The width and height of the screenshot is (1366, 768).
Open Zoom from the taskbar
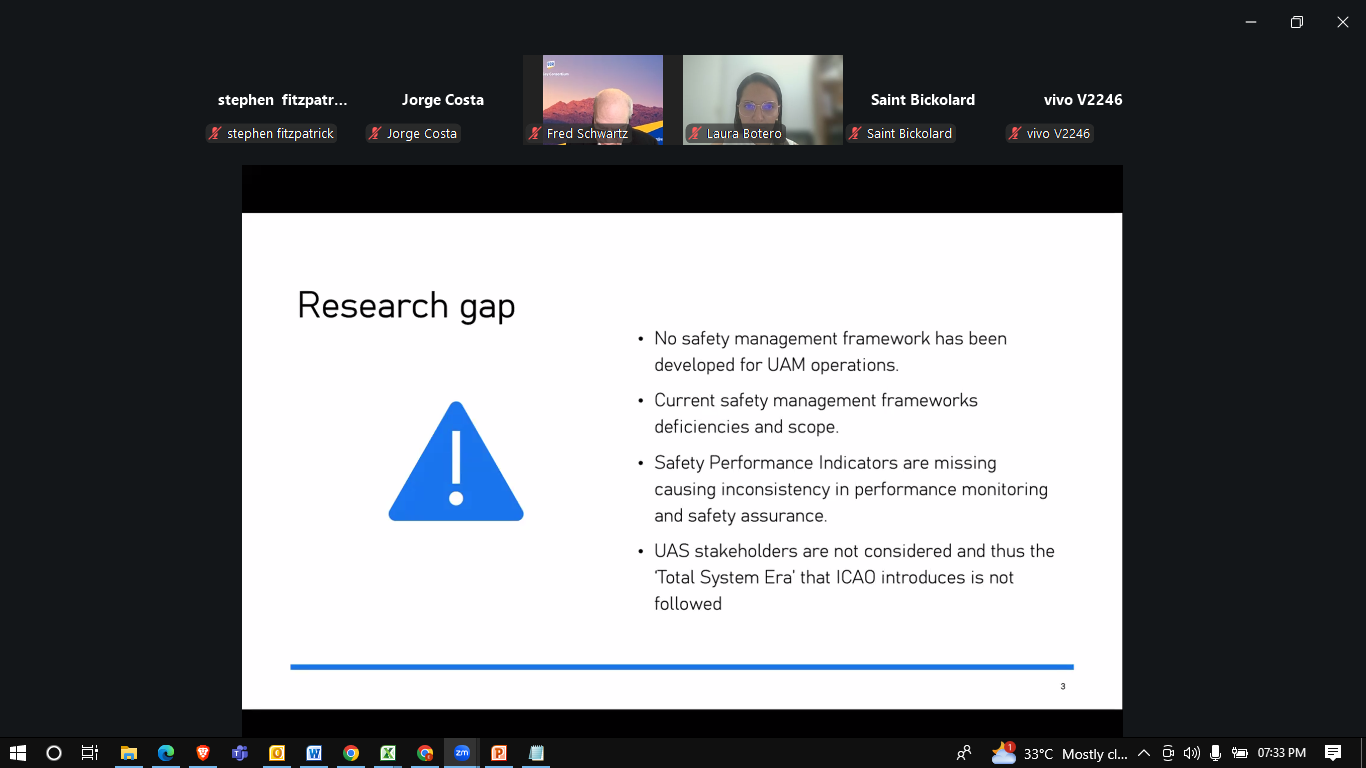462,753
